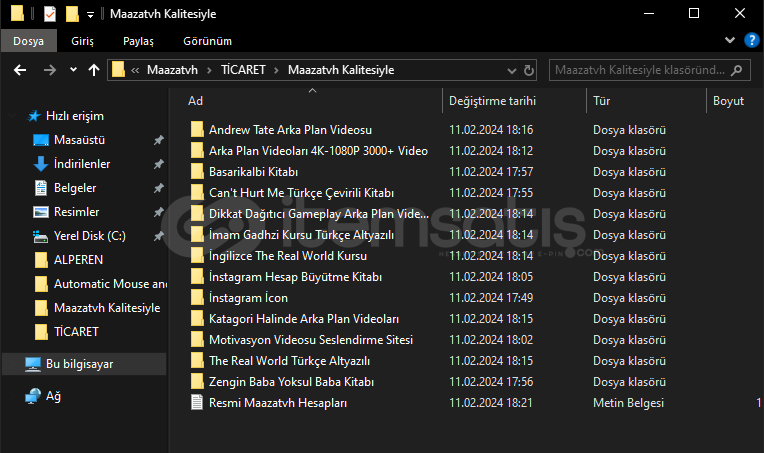This screenshot has height=453, width=764.
Task: Sort by Değiştirme tarihi column header
Action: tap(492, 101)
